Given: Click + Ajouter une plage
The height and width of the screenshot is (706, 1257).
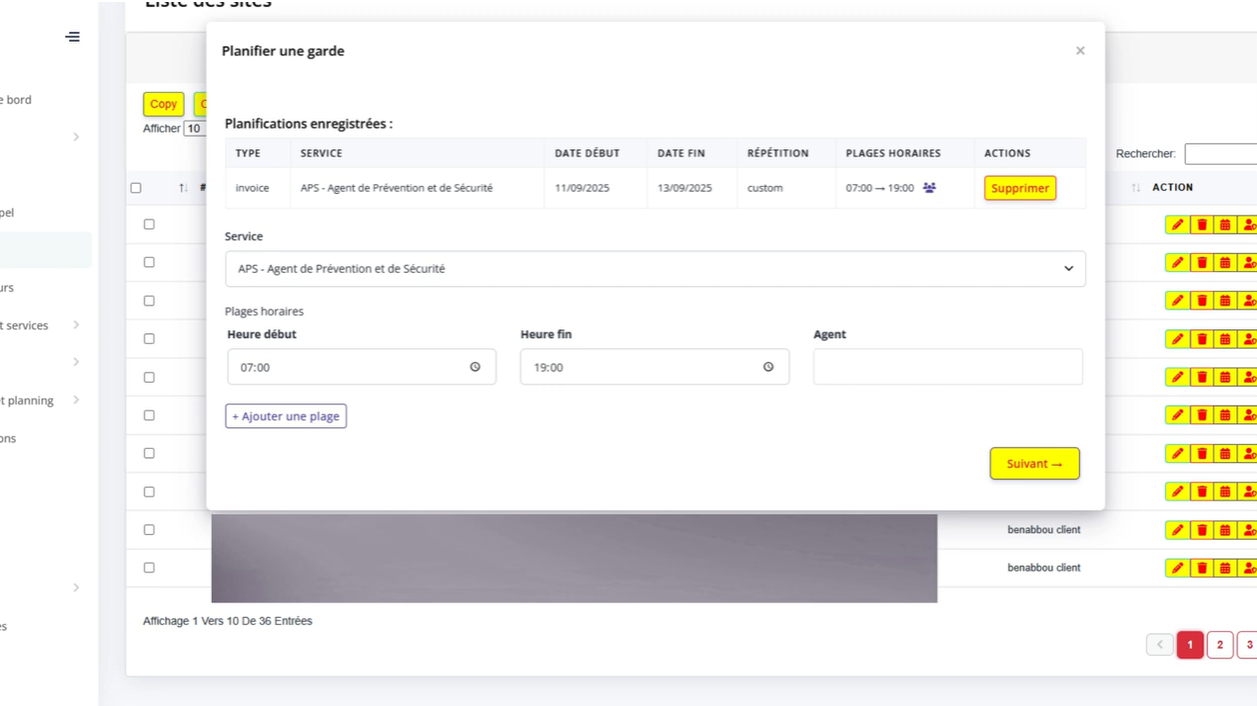Looking at the screenshot, I should pyautogui.click(x=286, y=416).
